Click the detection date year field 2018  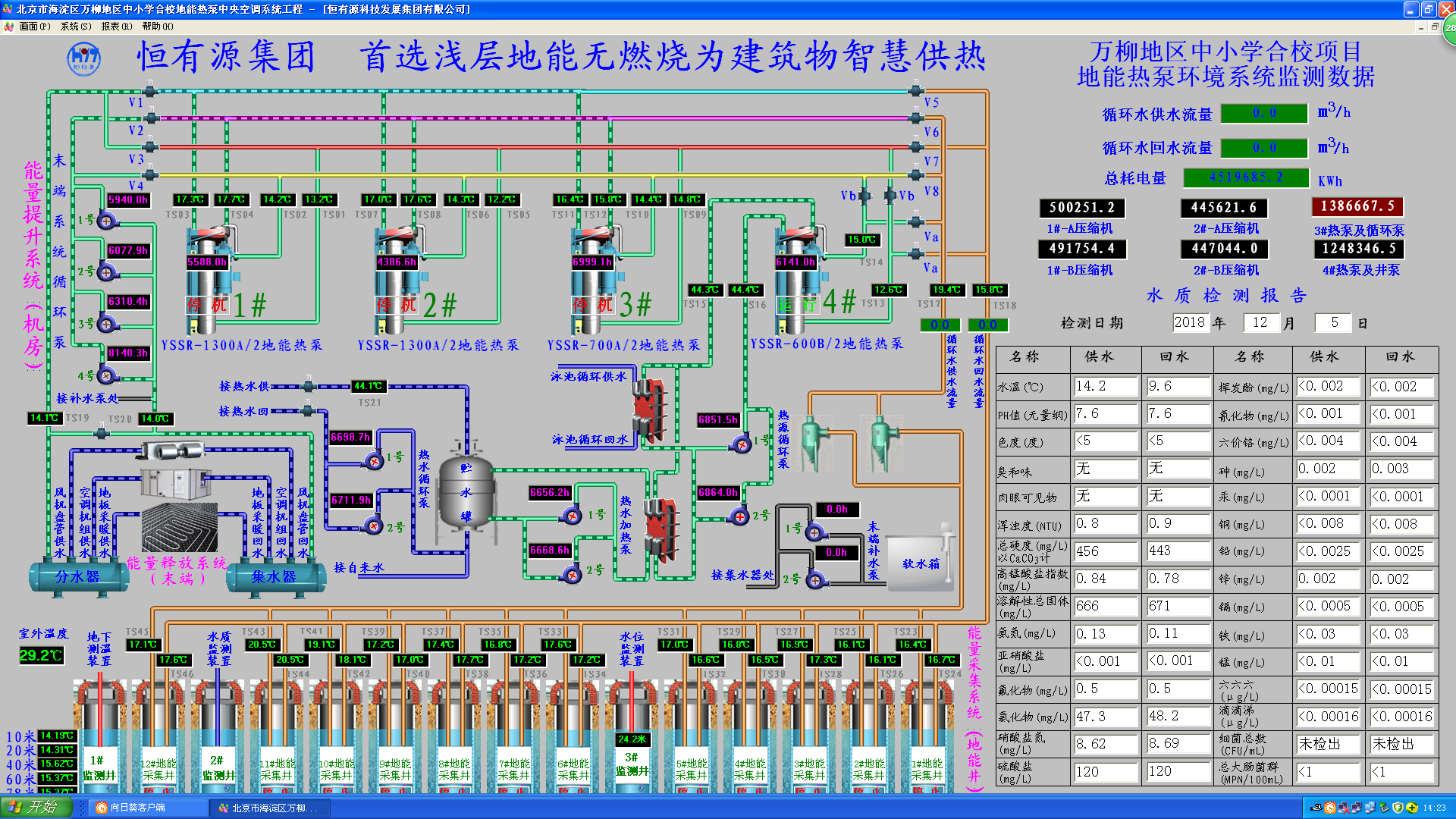[x=1189, y=323]
